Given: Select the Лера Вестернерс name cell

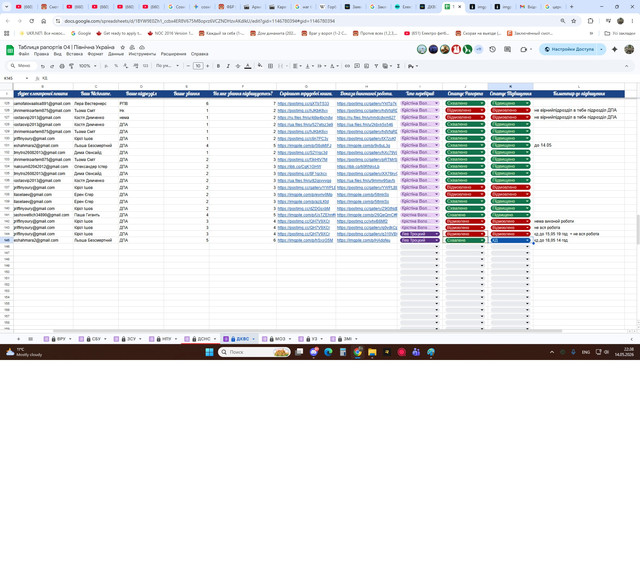Looking at the screenshot, I should [x=96, y=104].
